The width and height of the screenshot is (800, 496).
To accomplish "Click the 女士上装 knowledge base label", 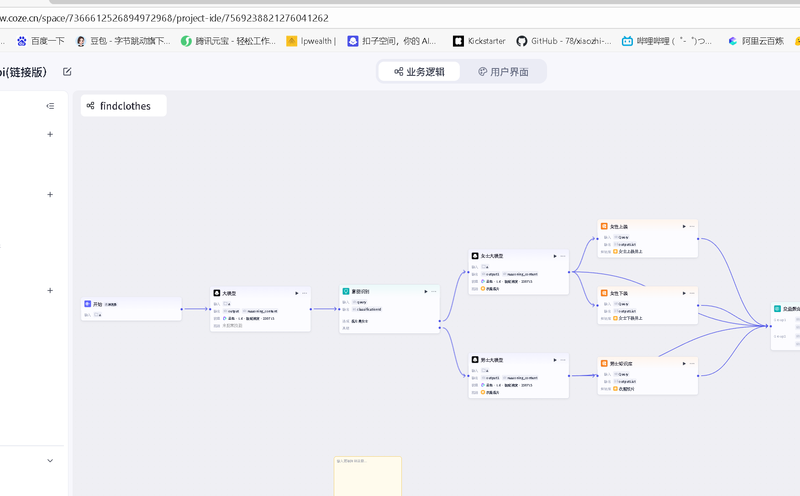I will click(x=628, y=252).
